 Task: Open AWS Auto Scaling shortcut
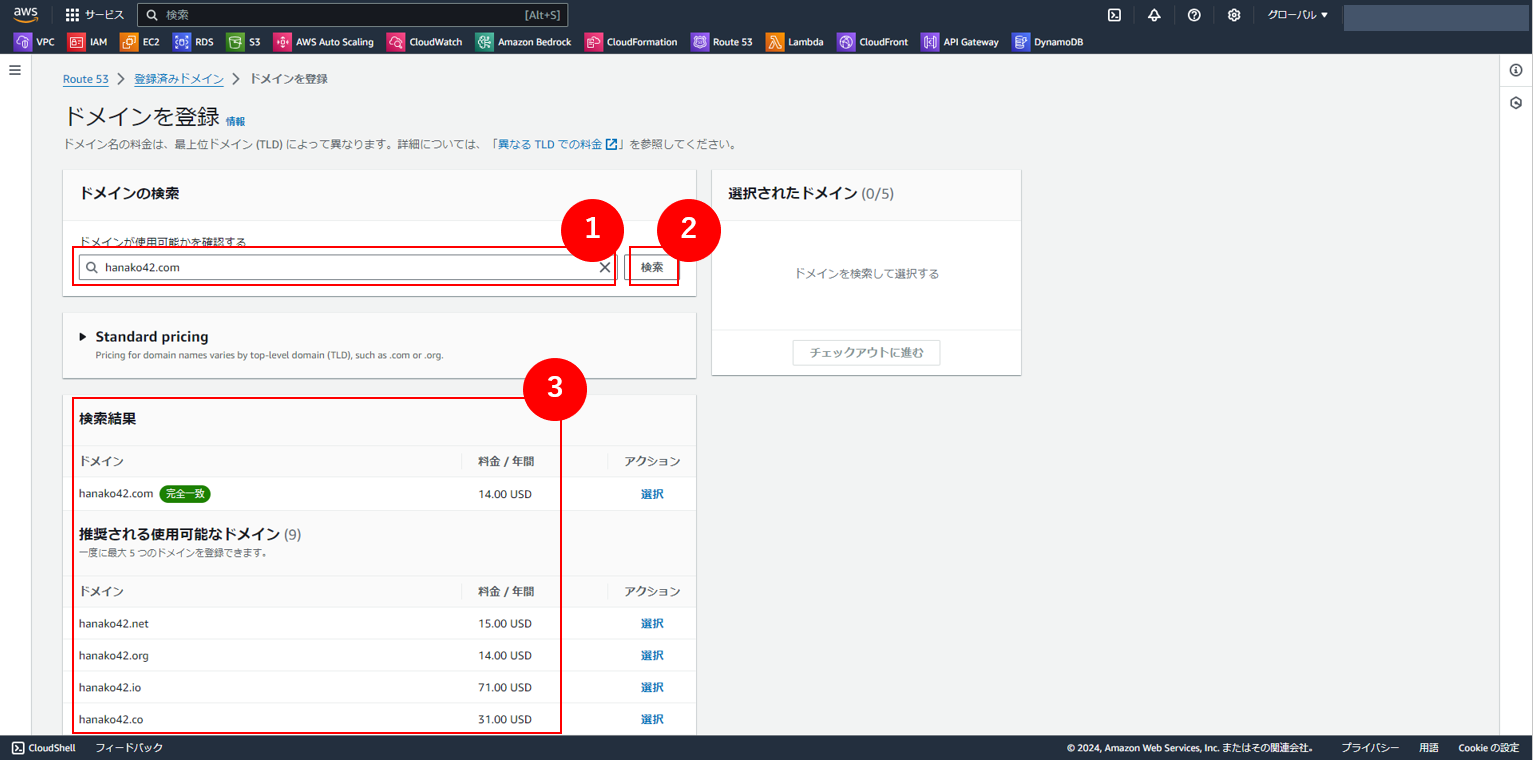(x=323, y=42)
